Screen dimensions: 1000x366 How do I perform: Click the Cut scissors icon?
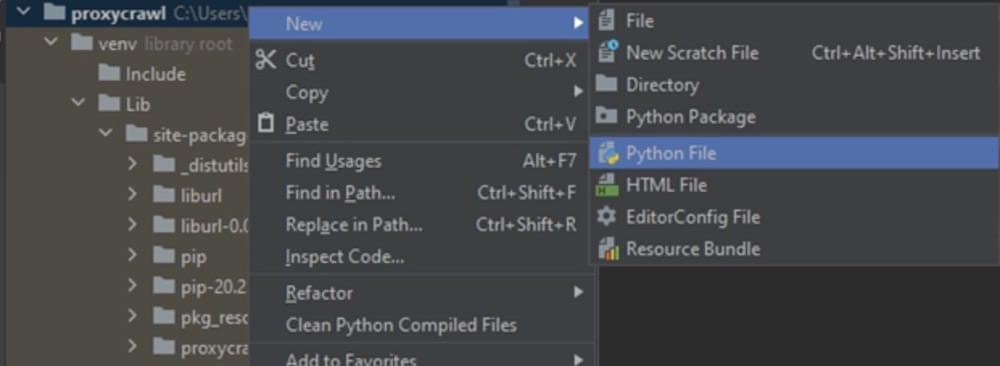click(265, 60)
